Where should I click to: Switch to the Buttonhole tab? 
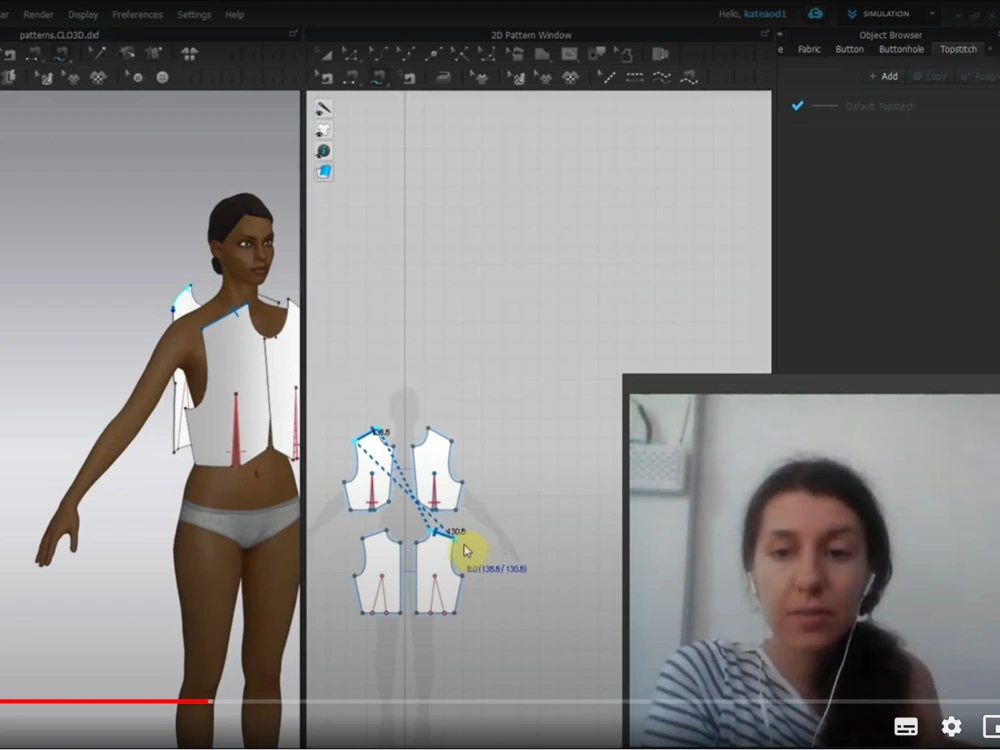pyautogui.click(x=901, y=49)
